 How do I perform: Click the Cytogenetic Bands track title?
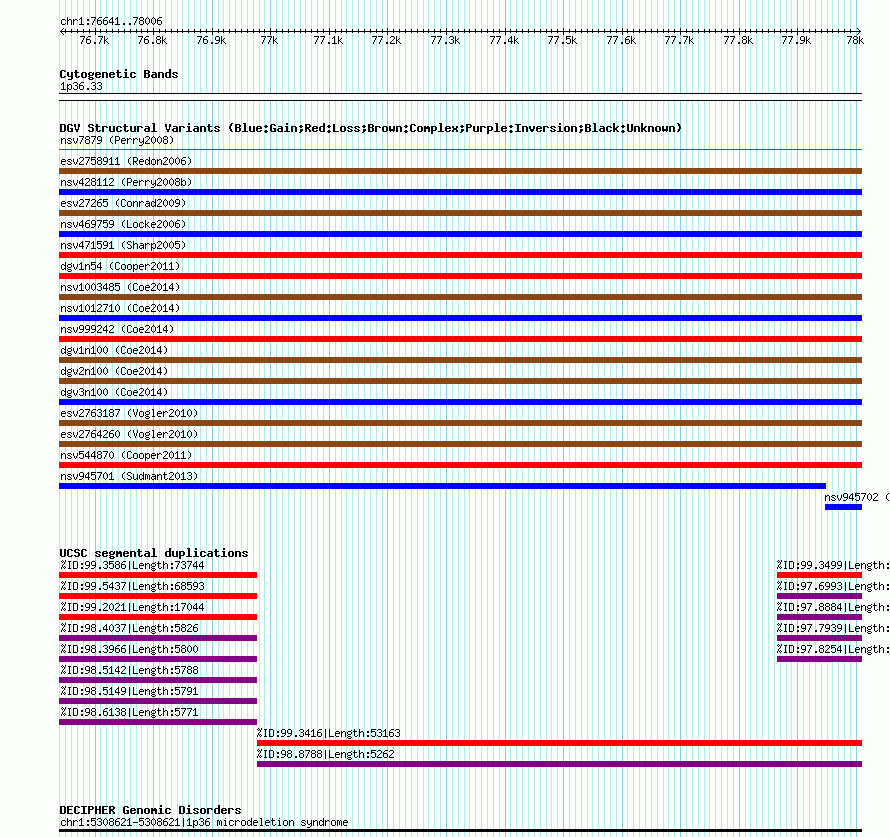[x=119, y=74]
